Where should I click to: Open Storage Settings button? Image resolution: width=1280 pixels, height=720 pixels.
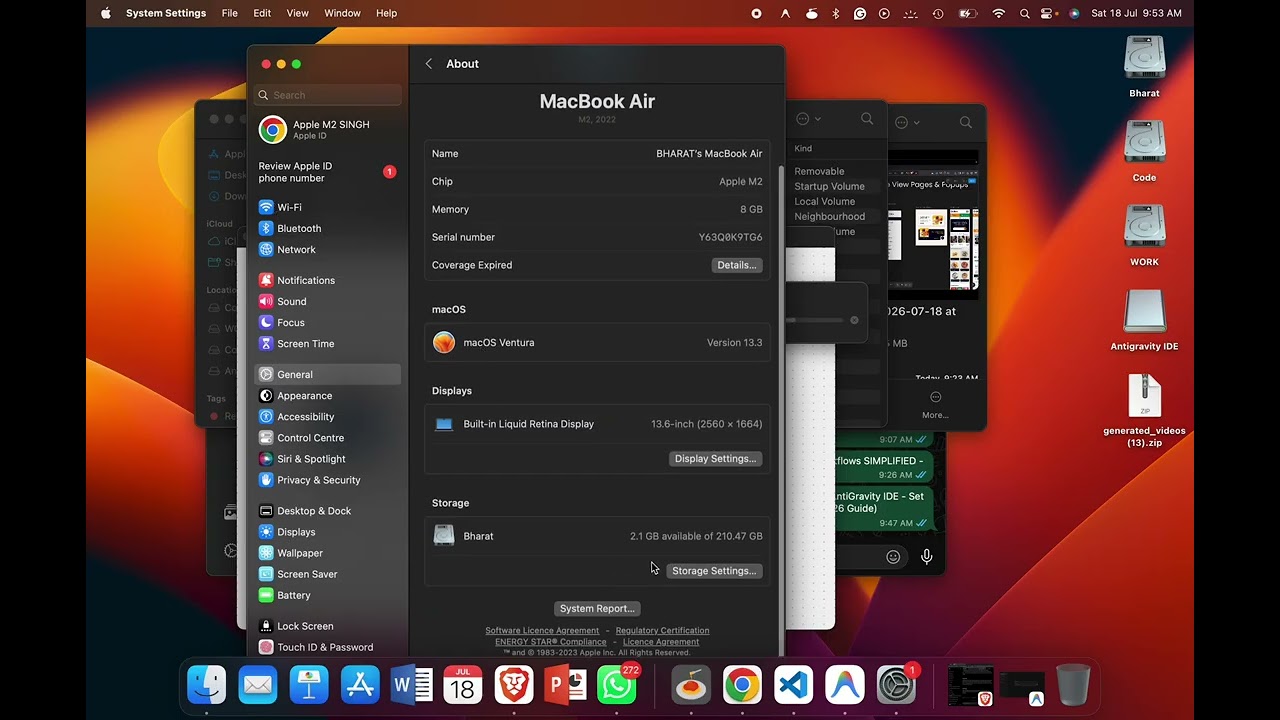click(714, 570)
